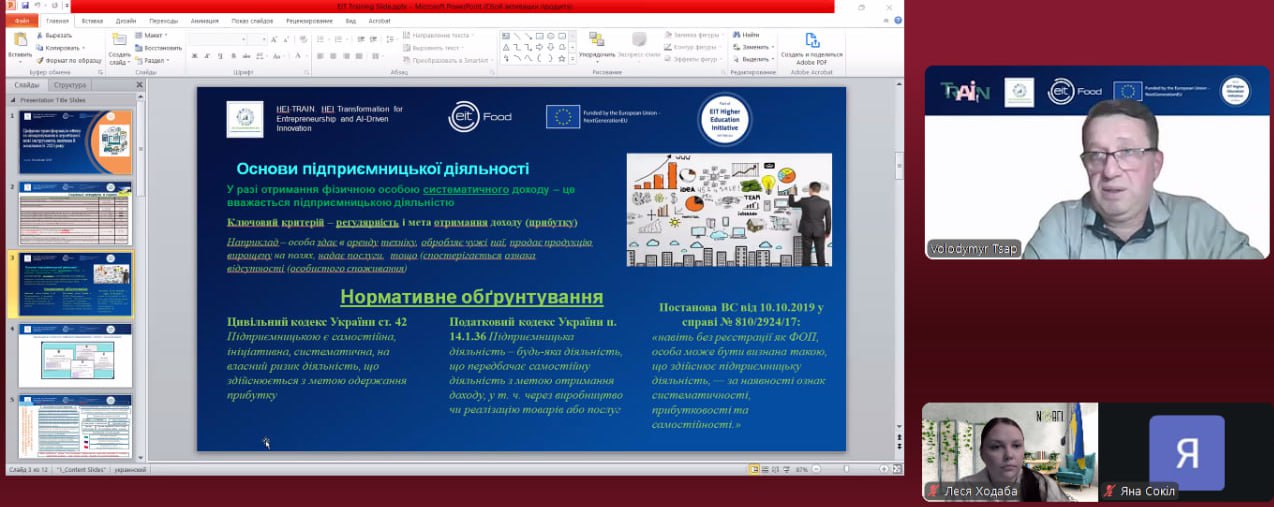The image size is (1274, 507).
Task: Open the Макет (Layout) dropdown
Action: click(151, 35)
